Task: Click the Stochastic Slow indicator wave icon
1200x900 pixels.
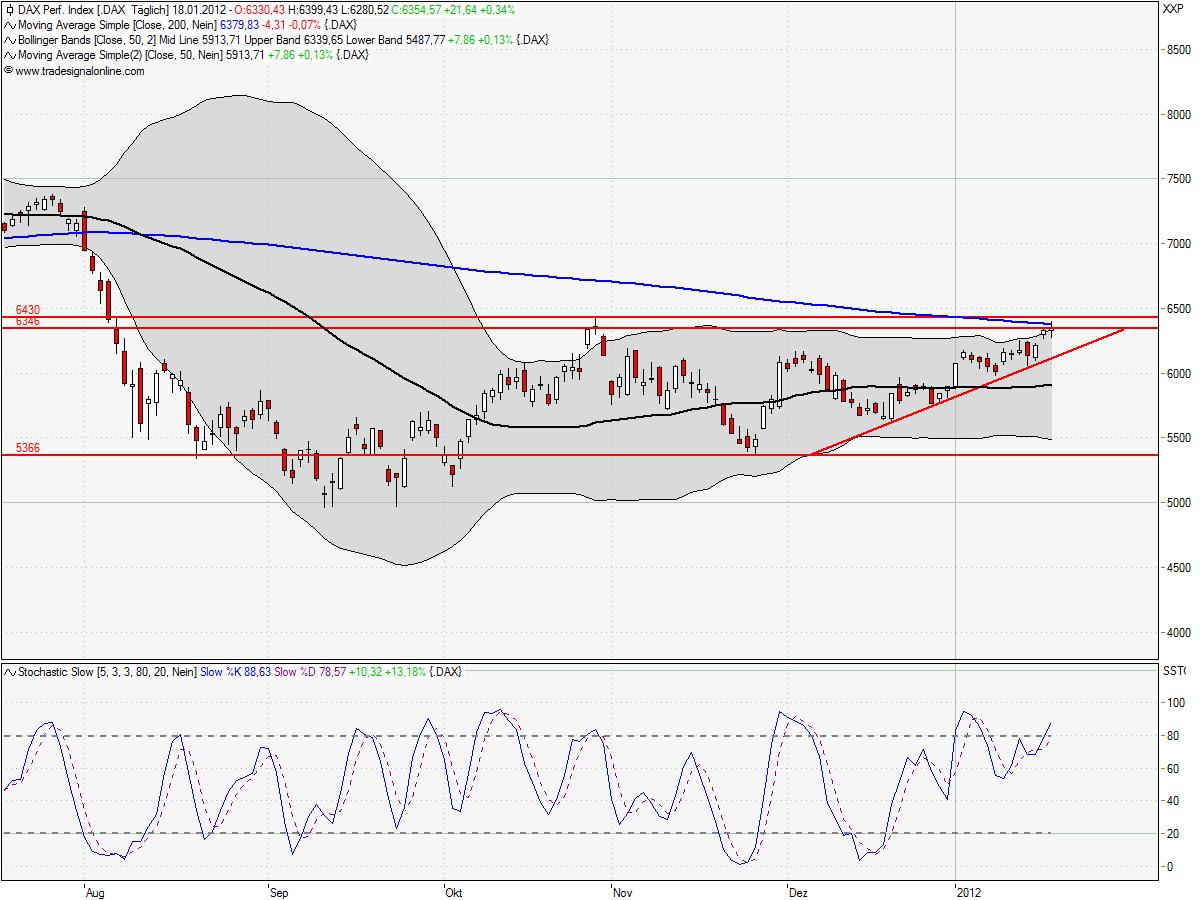Action: [x=9, y=672]
